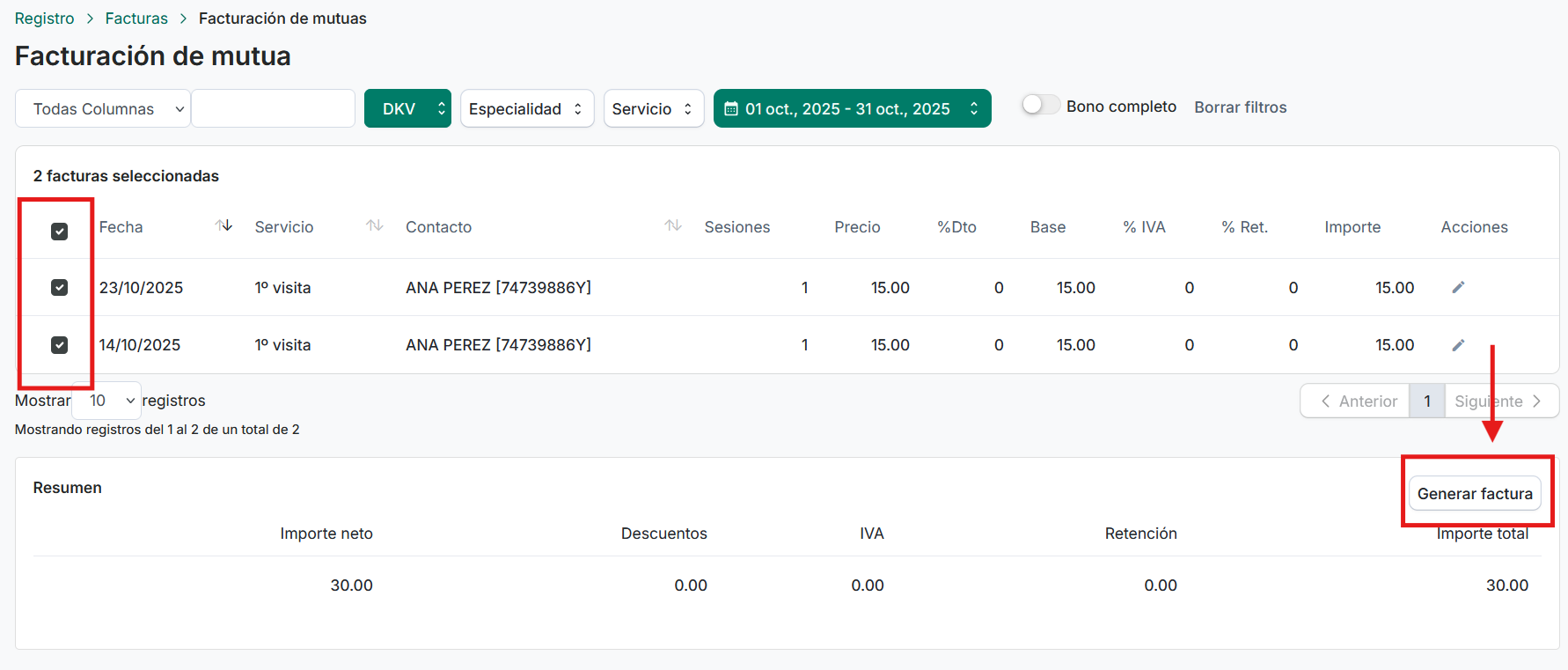Deselect the 23/10/2025 invoice checkbox
This screenshot has height=670, width=1568.
click(60, 288)
